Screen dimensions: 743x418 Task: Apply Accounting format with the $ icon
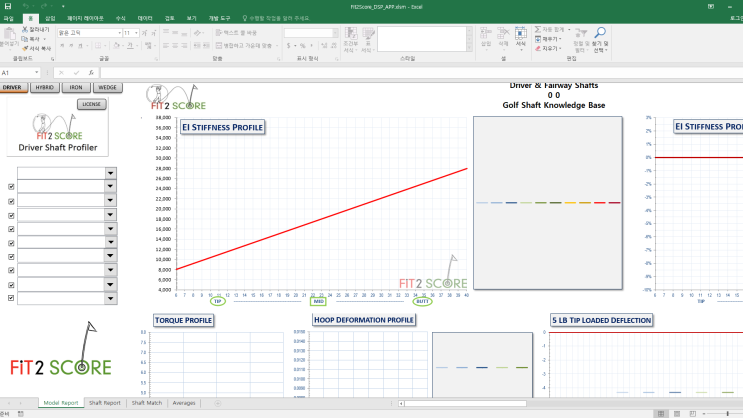click(x=289, y=45)
